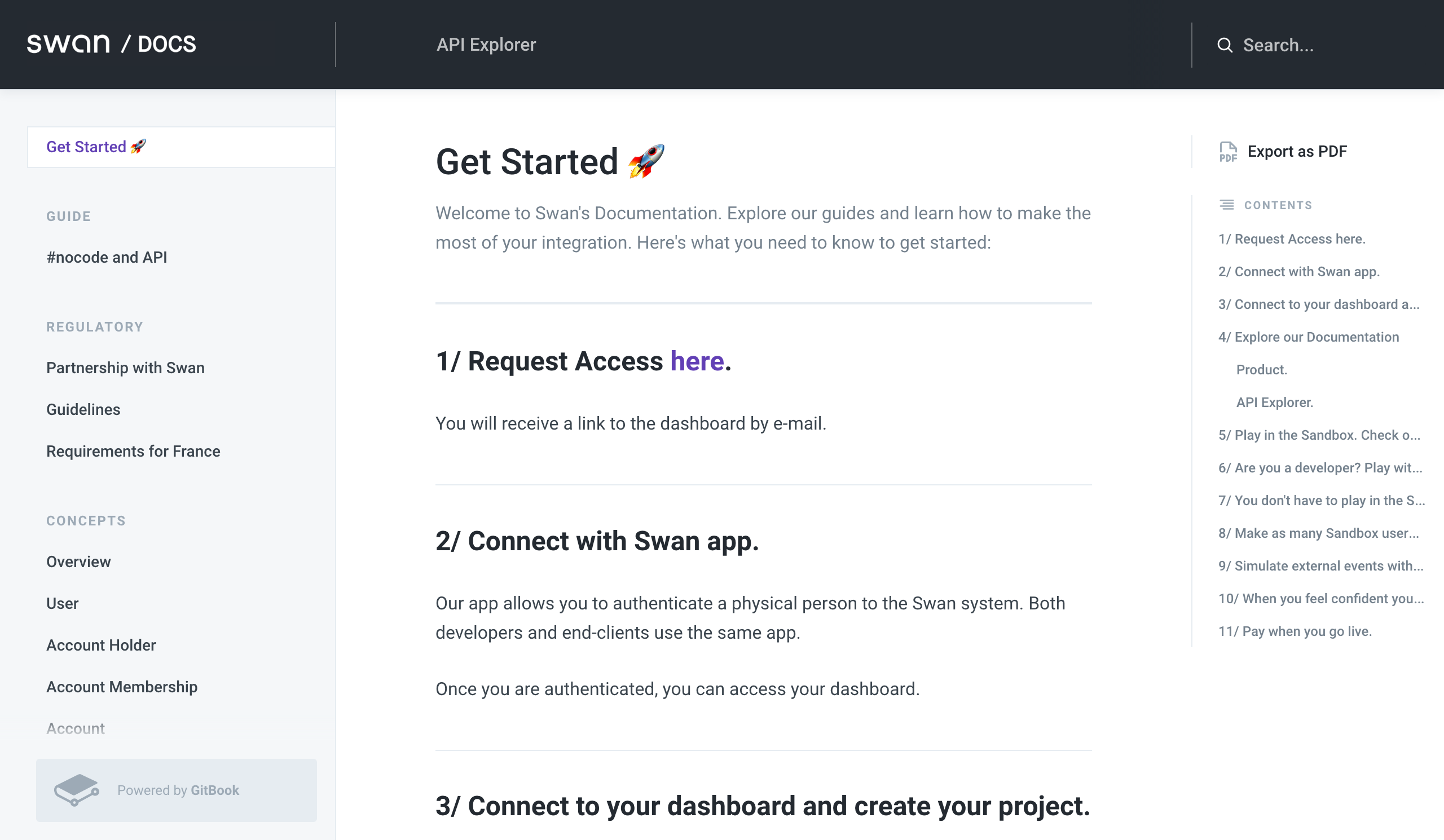Jump to "4/ Explore our Documentation" in contents
Screen dimensions: 1444x840
[x=1308, y=337]
